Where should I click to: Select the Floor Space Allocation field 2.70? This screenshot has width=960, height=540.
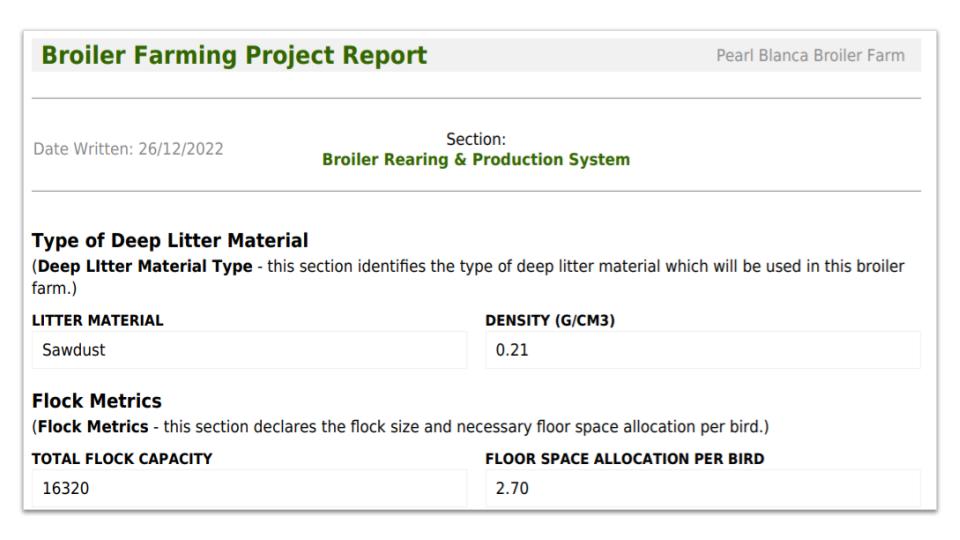(703, 489)
